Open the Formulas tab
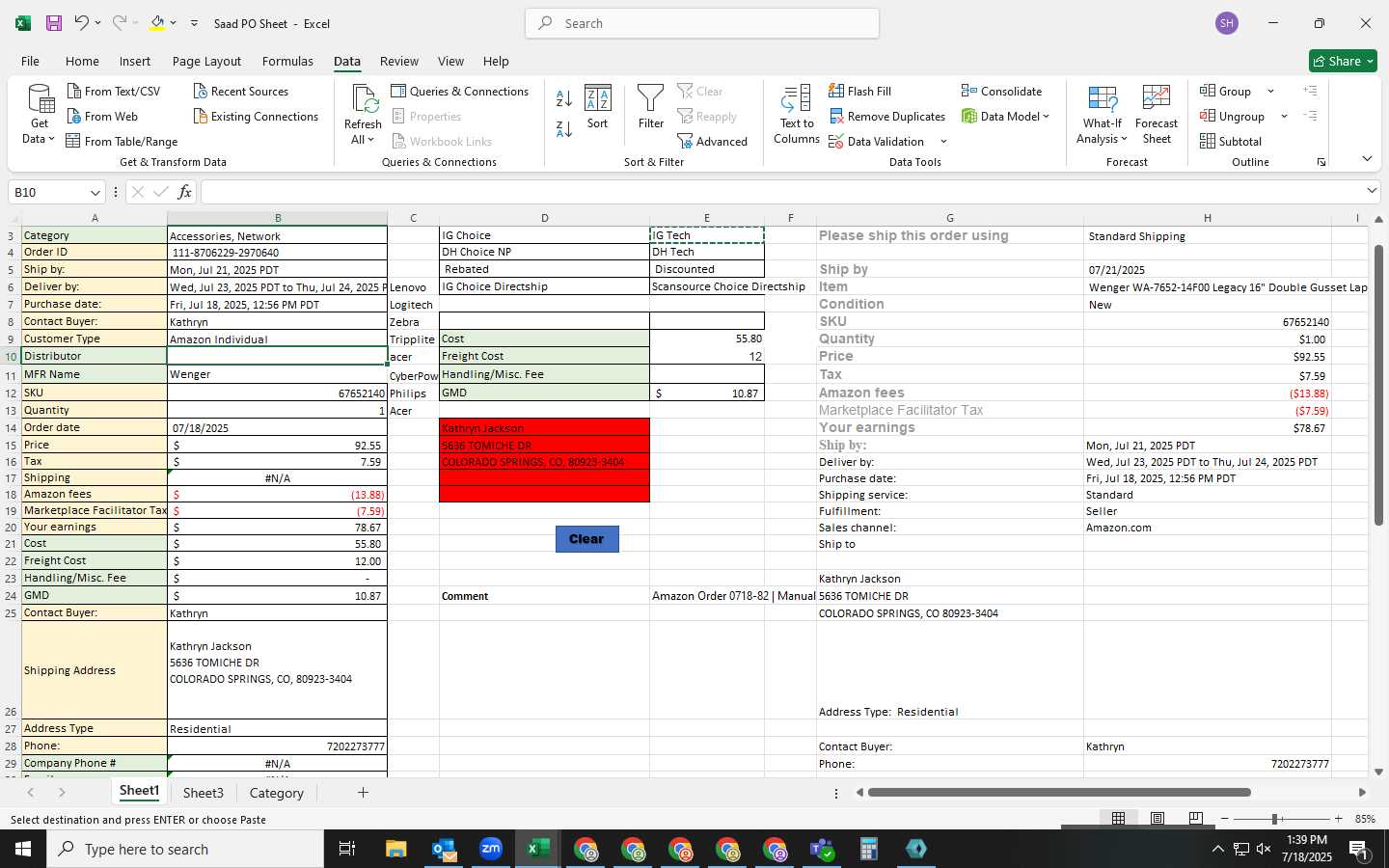The width and height of the screenshot is (1389, 868). [287, 61]
